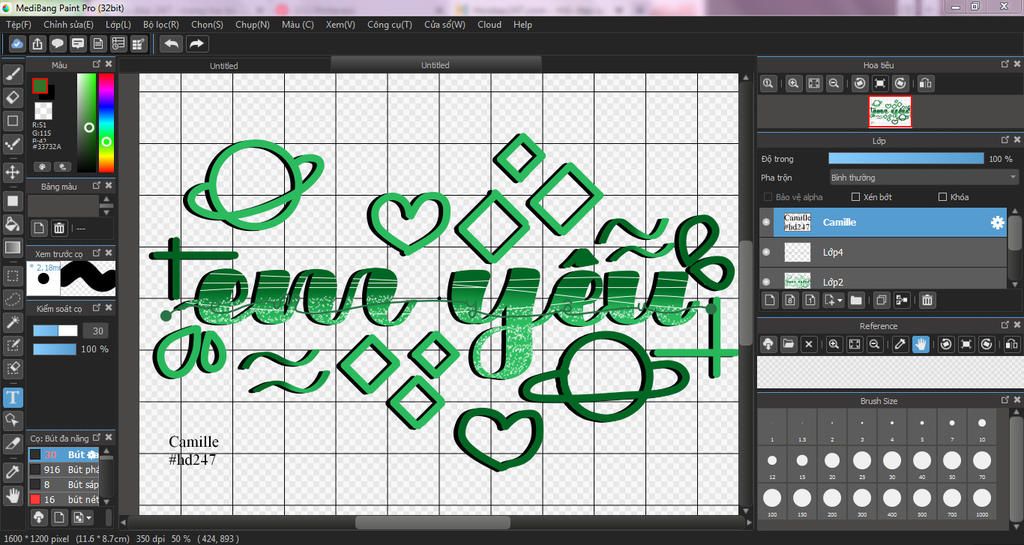Select the Brush tool in left toolbar

pos(13,74)
